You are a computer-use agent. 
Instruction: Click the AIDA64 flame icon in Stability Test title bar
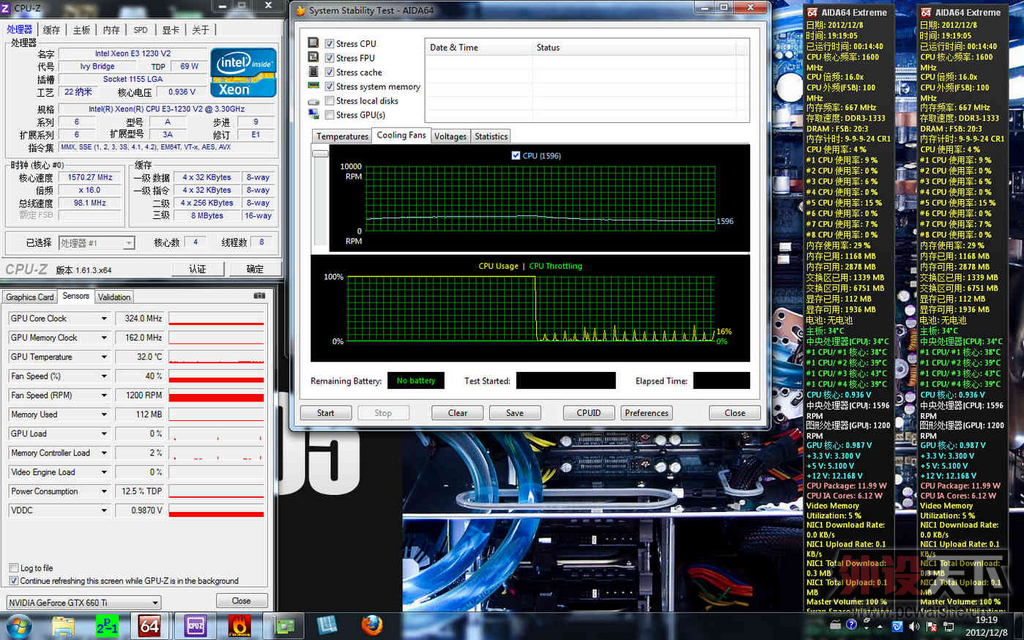pos(301,10)
